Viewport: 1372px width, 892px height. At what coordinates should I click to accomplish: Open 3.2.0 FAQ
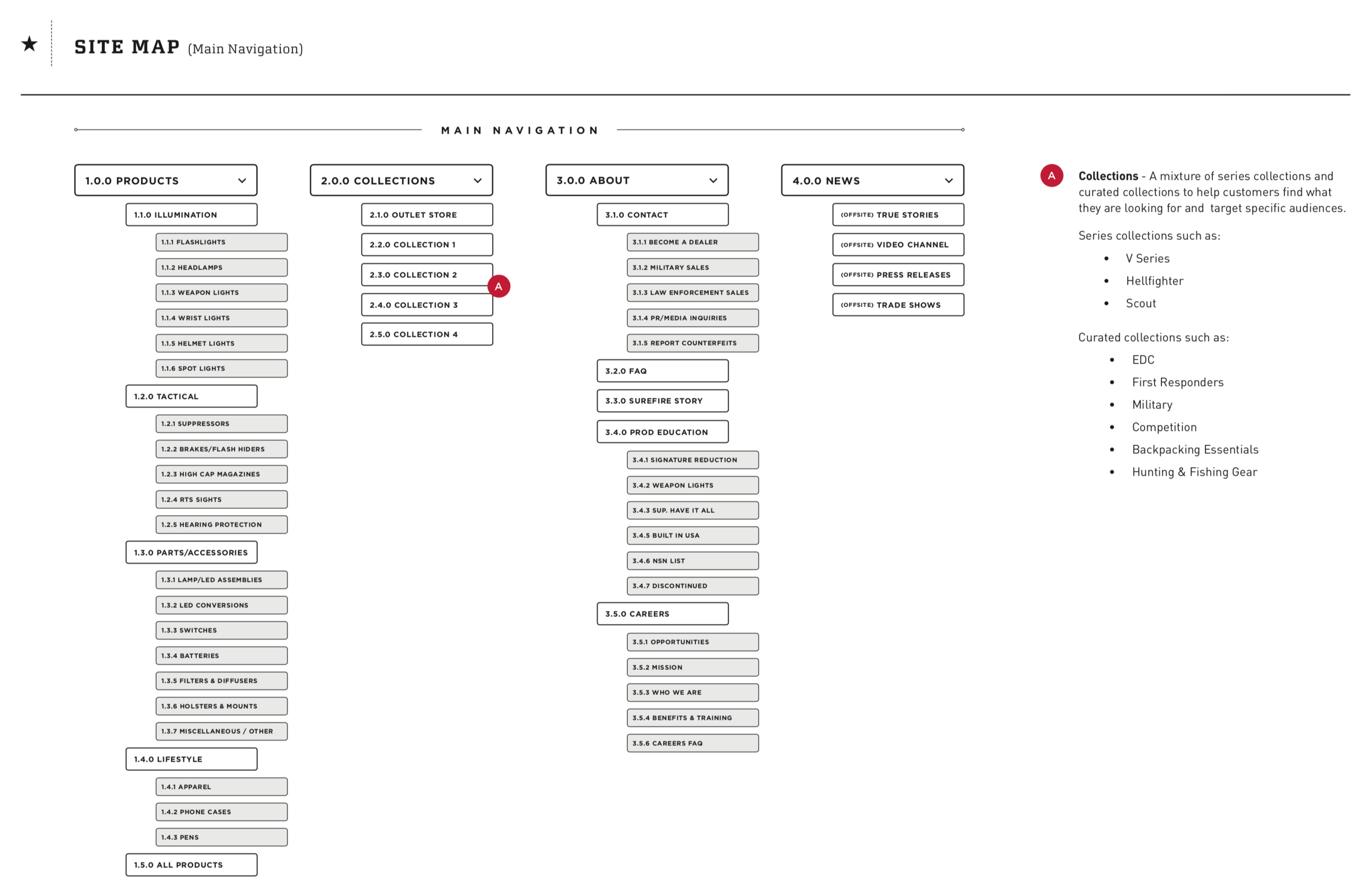tap(663, 371)
